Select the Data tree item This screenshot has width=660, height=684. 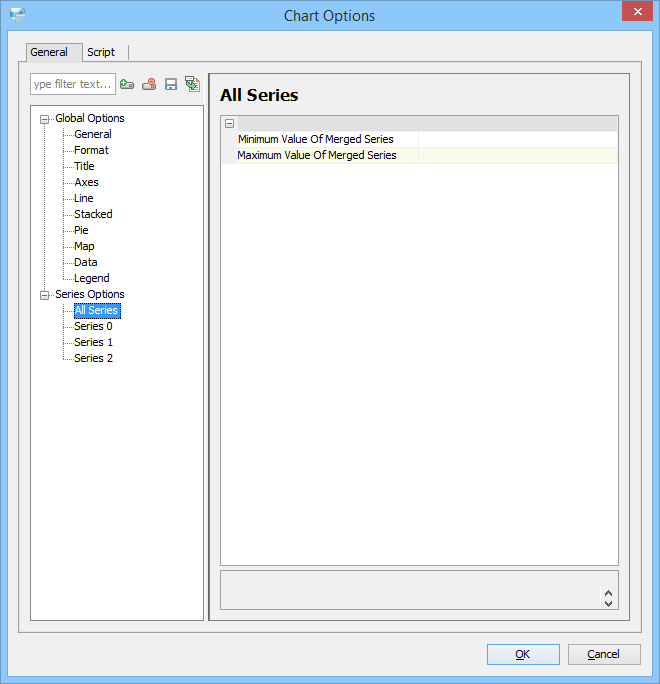[85, 262]
